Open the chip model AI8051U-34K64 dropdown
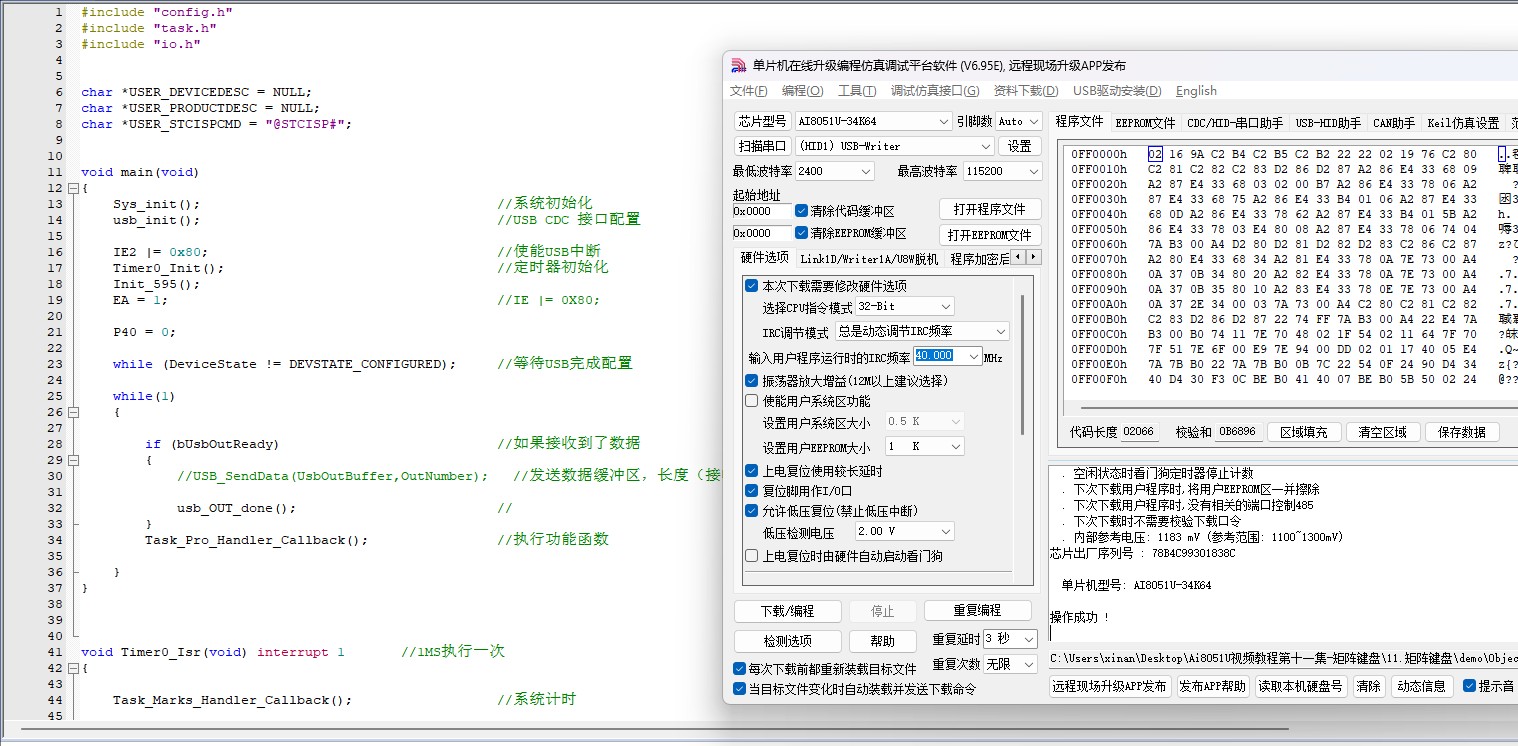 point(873,121)
